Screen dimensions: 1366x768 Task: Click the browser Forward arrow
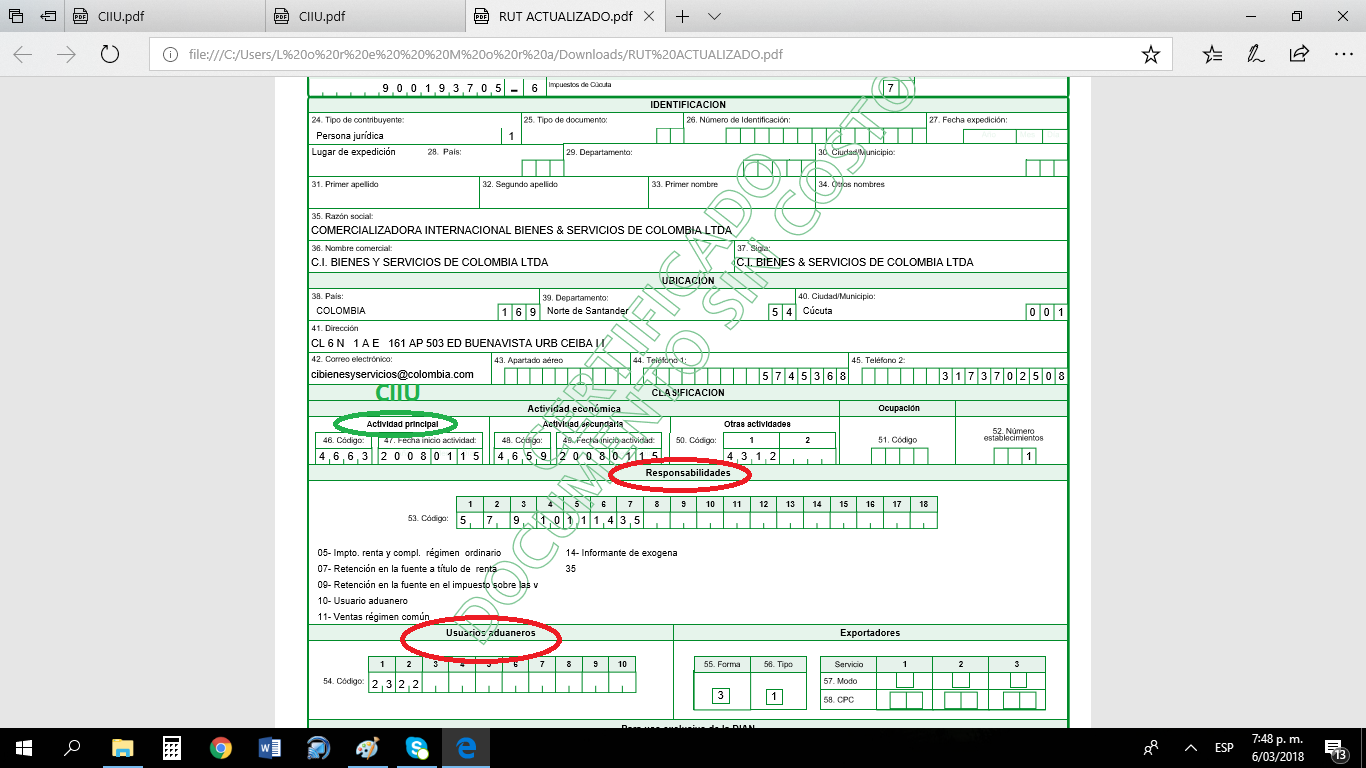tap(66, 54)
